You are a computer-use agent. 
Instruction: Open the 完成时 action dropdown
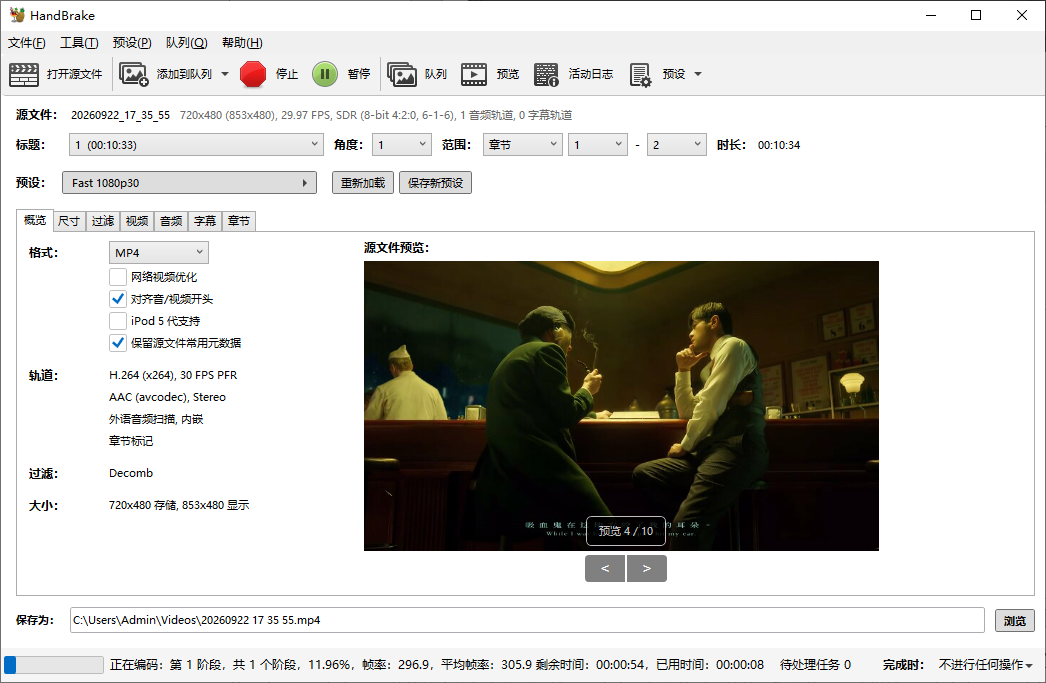pos(985,665)
